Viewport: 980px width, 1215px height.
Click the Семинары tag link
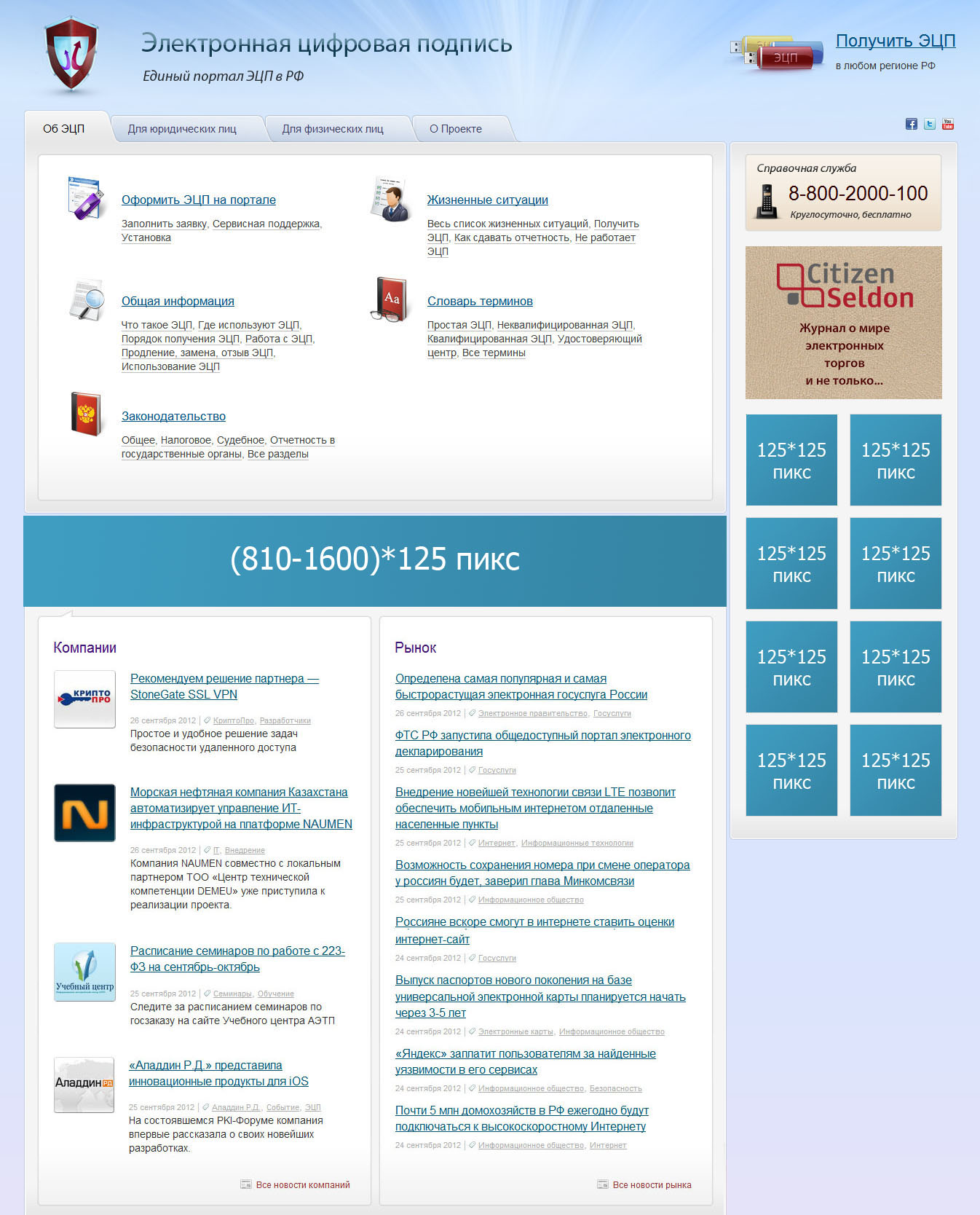coord(232,994)
